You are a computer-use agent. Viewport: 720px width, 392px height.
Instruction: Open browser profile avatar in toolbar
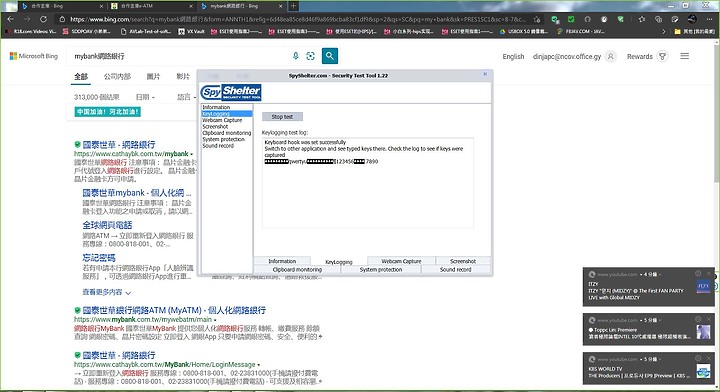(692, 19)
